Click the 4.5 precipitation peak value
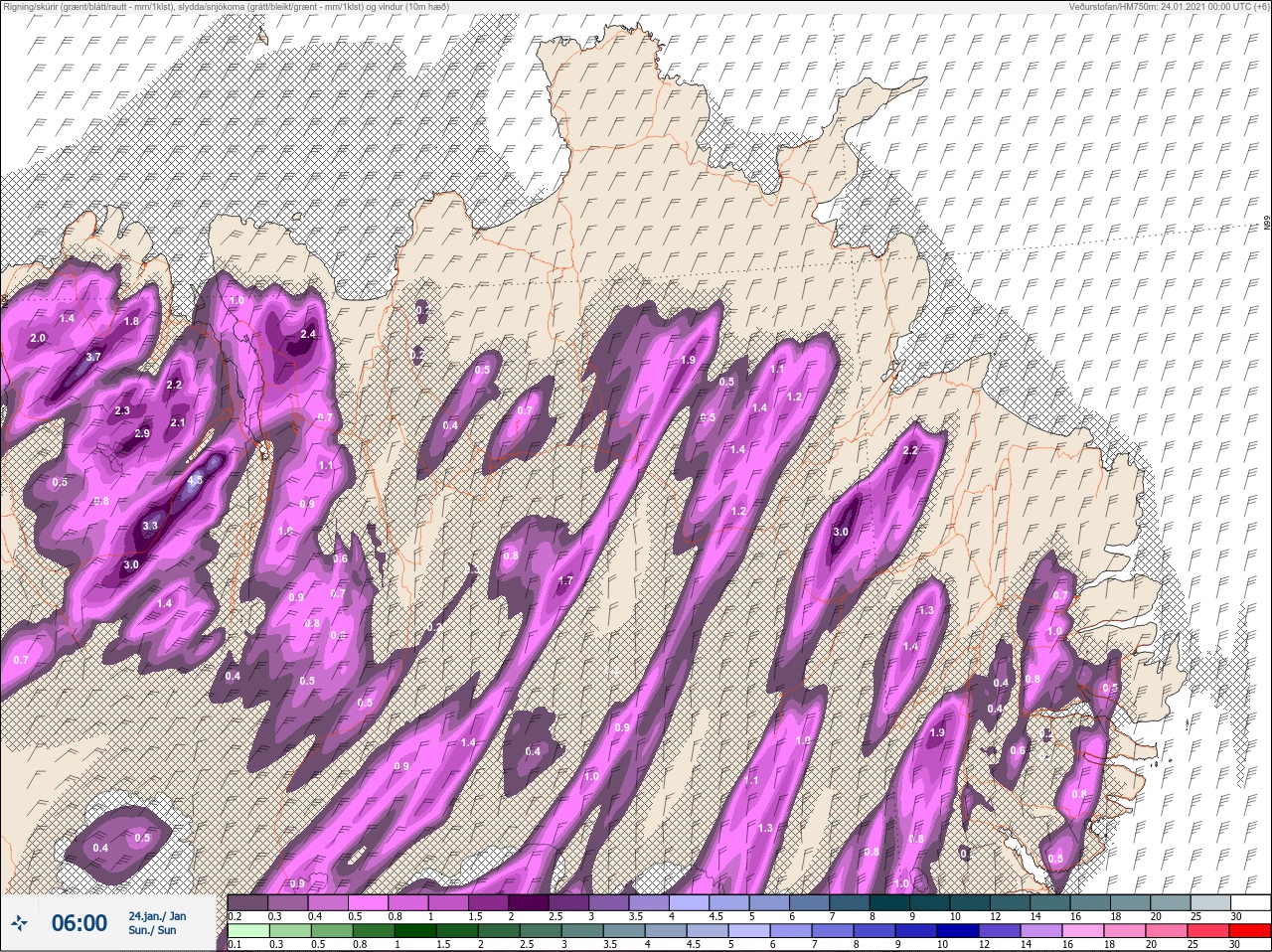The width and height of the screenshot is (1272, 952). point(195,480)
